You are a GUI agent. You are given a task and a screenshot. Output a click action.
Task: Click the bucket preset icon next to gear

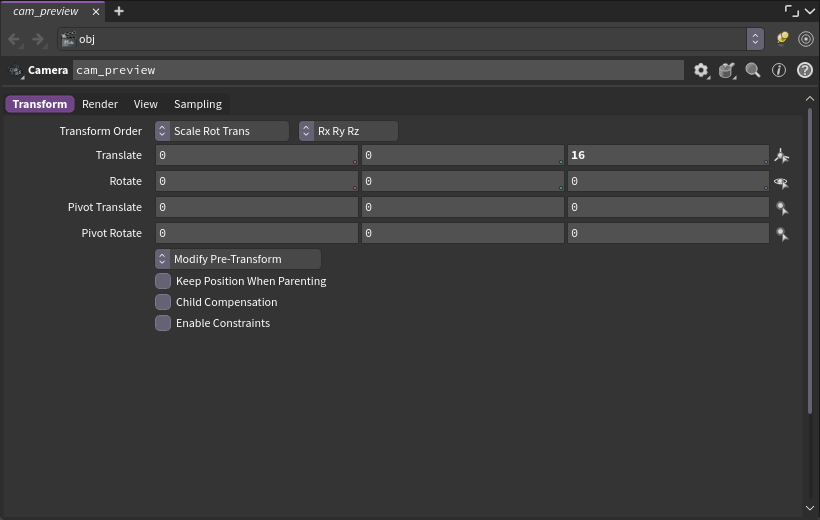[x=726, y=70]
